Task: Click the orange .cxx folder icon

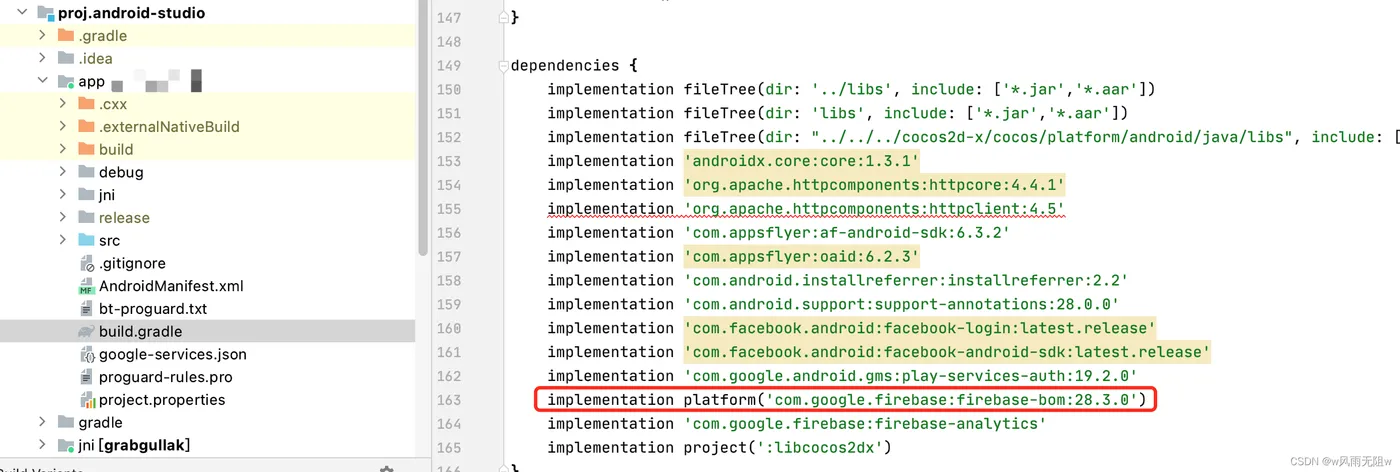Action: pos(86,104)
